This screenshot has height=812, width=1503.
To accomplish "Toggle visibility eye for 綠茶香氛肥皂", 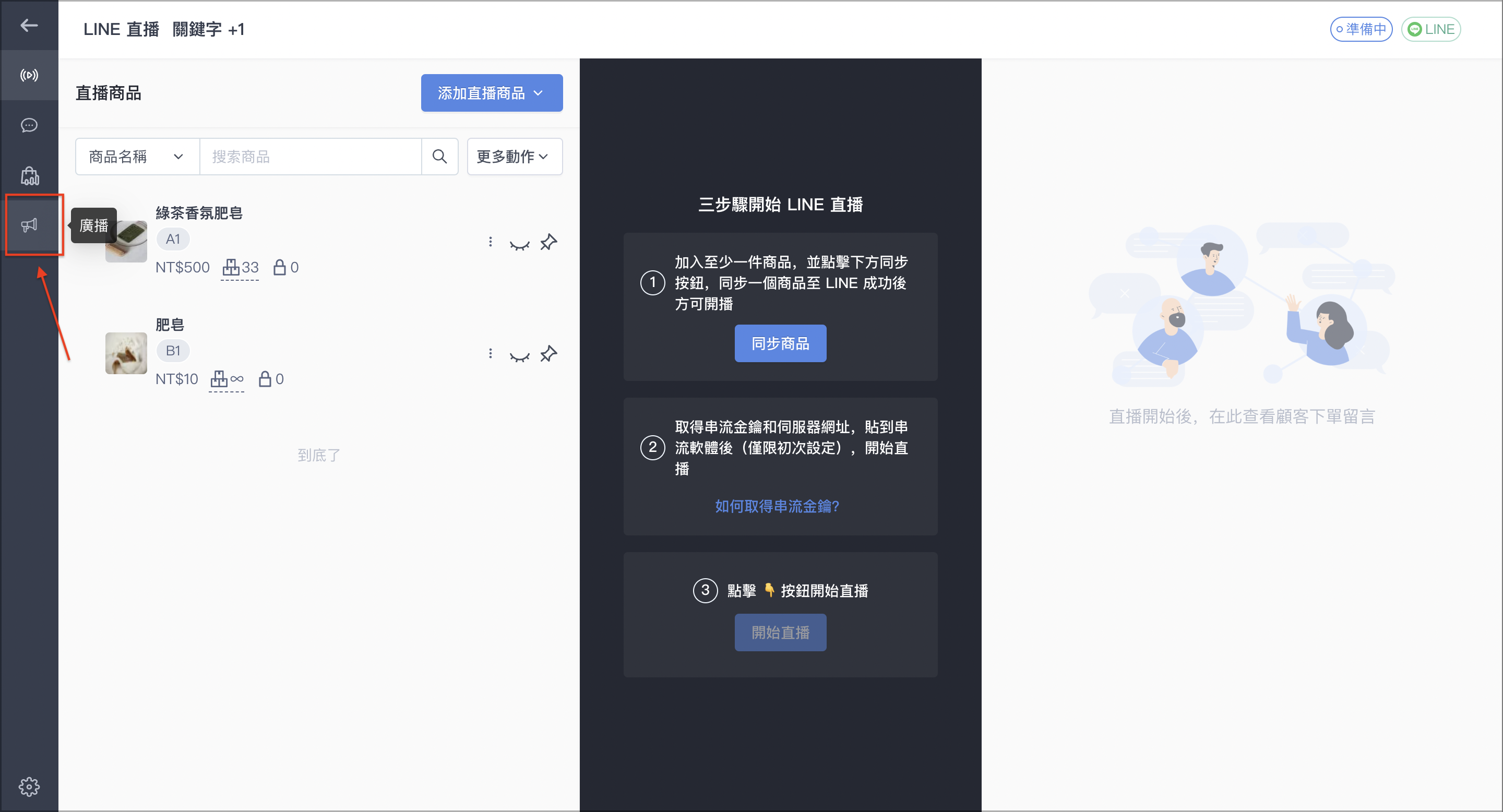I will click(x=519, y=244).
